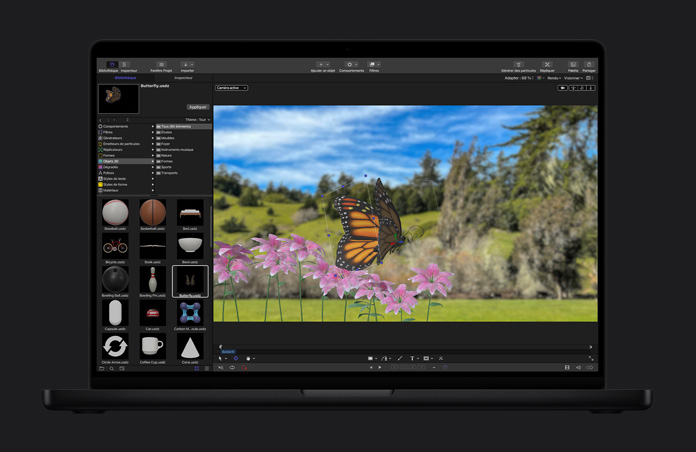Image resolution: width=696 pixels, height=452 pixels.
Task: Open the Rendu menu
Action: pos(554,78)
